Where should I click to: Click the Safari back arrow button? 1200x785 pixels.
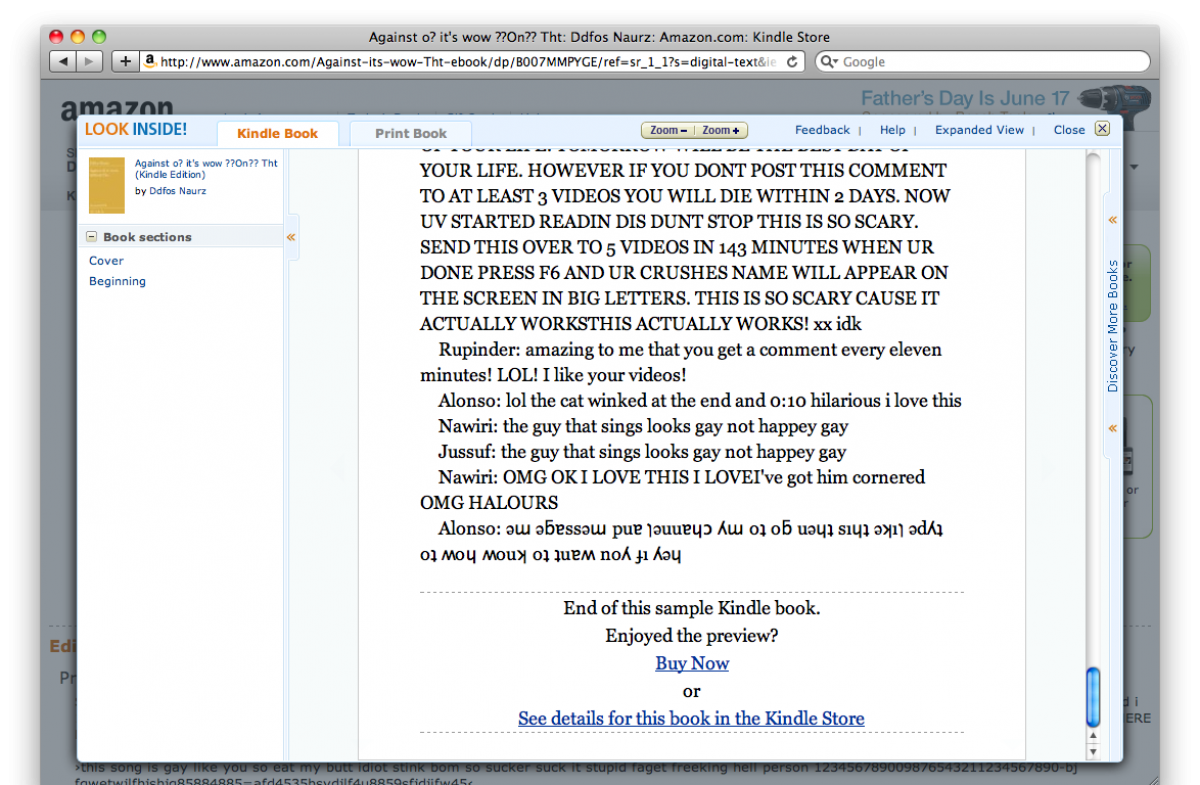click(x=63, y=62)
